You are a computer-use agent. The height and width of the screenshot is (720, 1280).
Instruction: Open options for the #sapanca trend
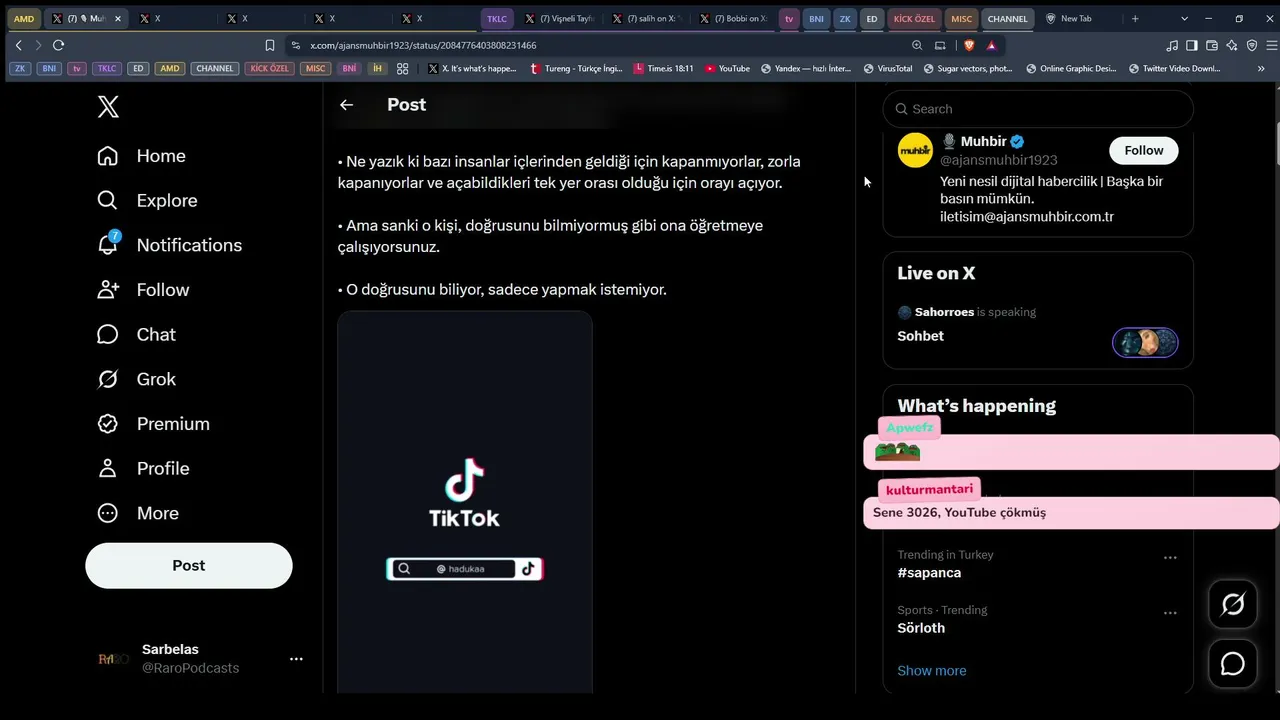pyautogui.click(x=1170, y=557)
